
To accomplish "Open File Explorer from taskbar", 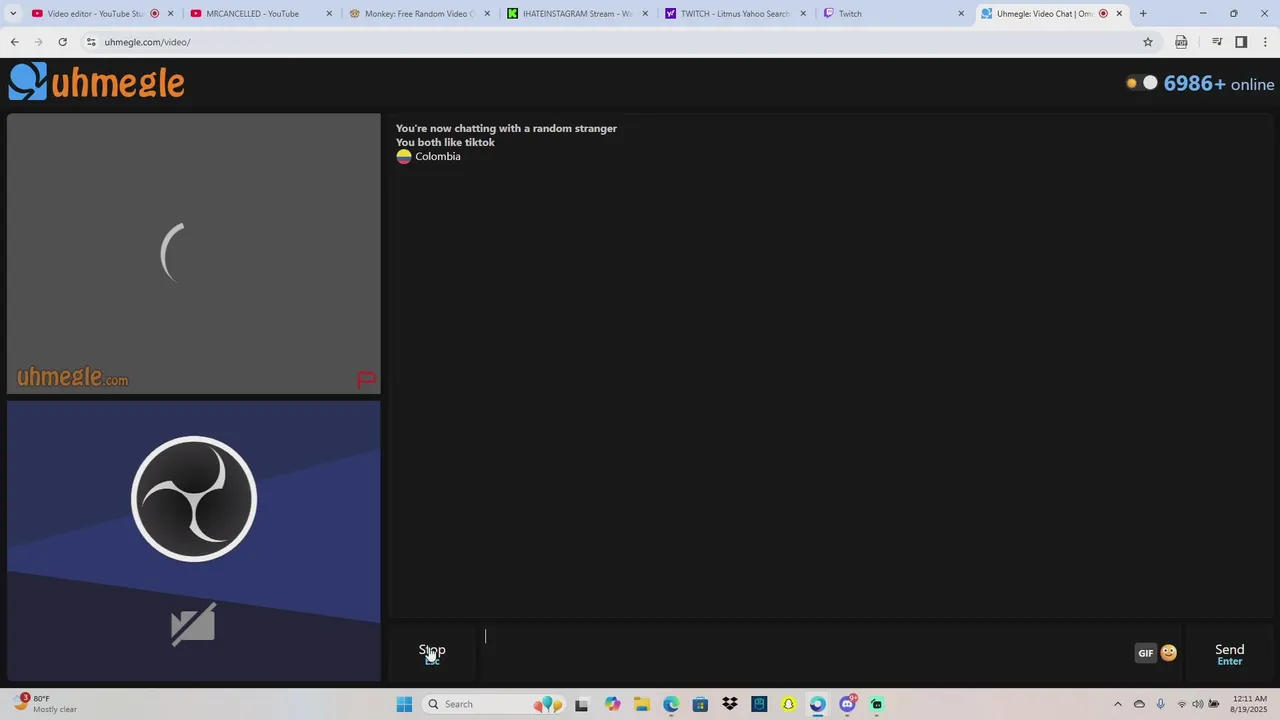I will 641,704.
